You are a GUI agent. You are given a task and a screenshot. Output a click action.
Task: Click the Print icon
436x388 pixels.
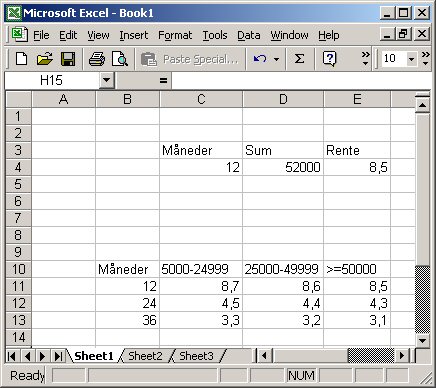97,59
